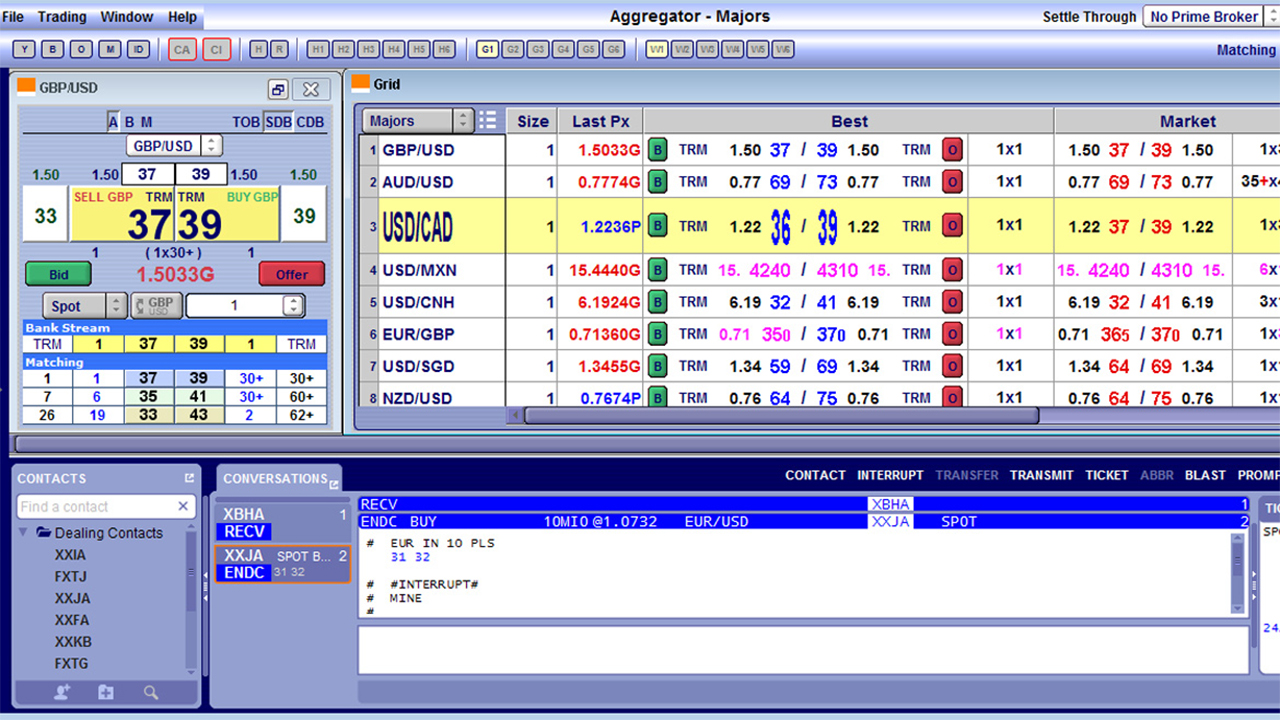The image size is (1280, 720).
Task: Pop out the Conversations panel
Action: (x=335, y=484)
